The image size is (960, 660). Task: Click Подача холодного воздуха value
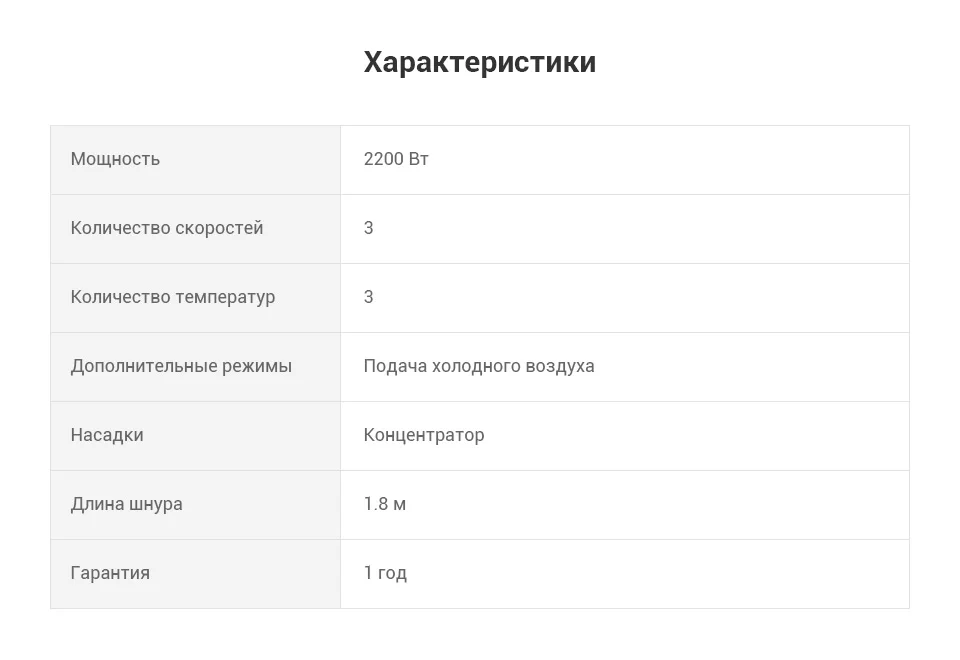[x=479, y=366]
